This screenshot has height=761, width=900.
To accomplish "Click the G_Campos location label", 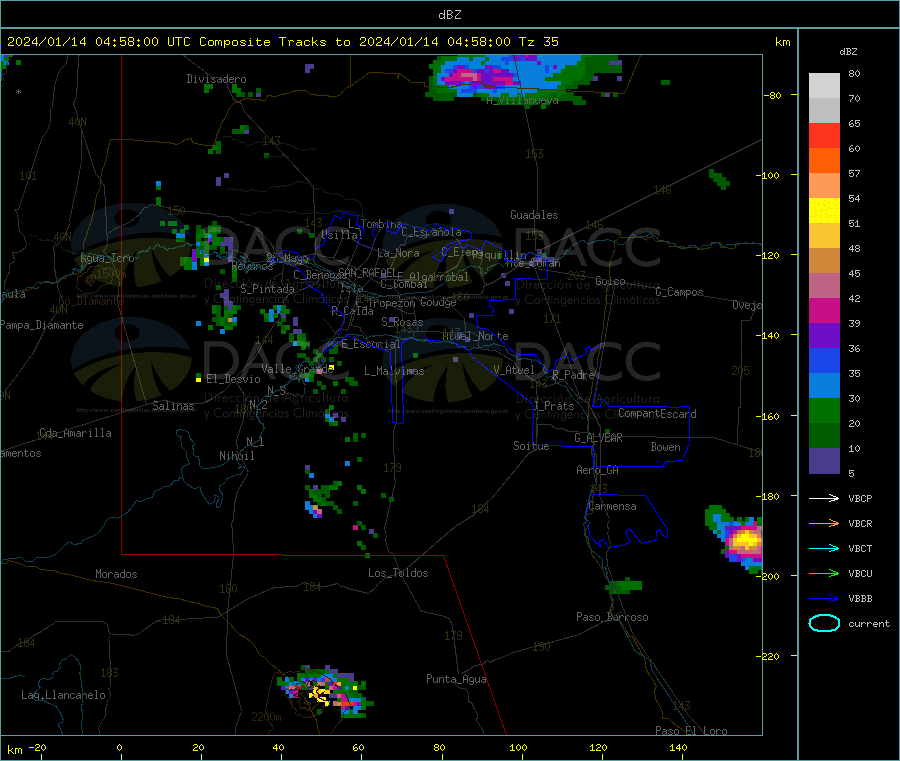I will click(x=679, y=292).
